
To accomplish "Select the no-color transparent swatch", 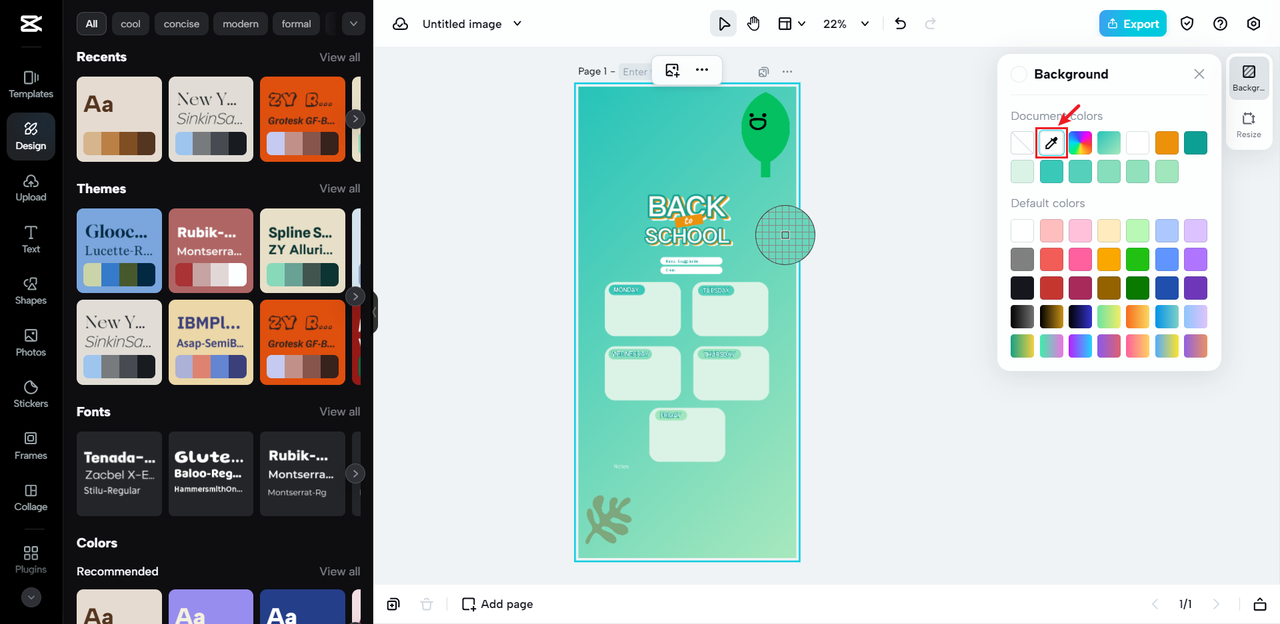I will tap(1022, 143).
